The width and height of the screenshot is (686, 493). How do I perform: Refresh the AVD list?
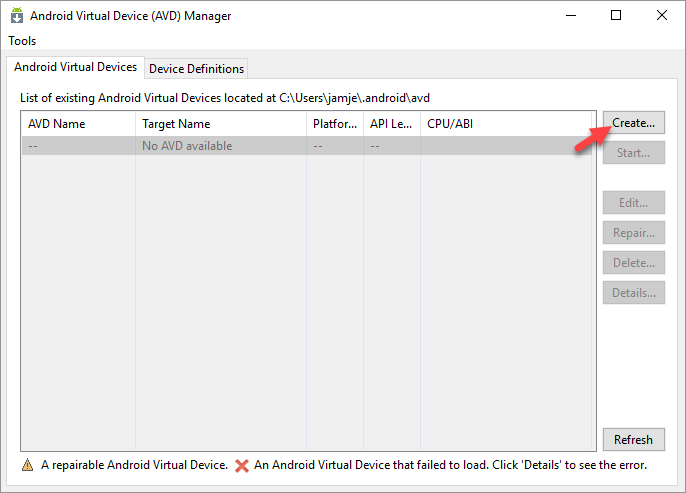click(634, 439)
